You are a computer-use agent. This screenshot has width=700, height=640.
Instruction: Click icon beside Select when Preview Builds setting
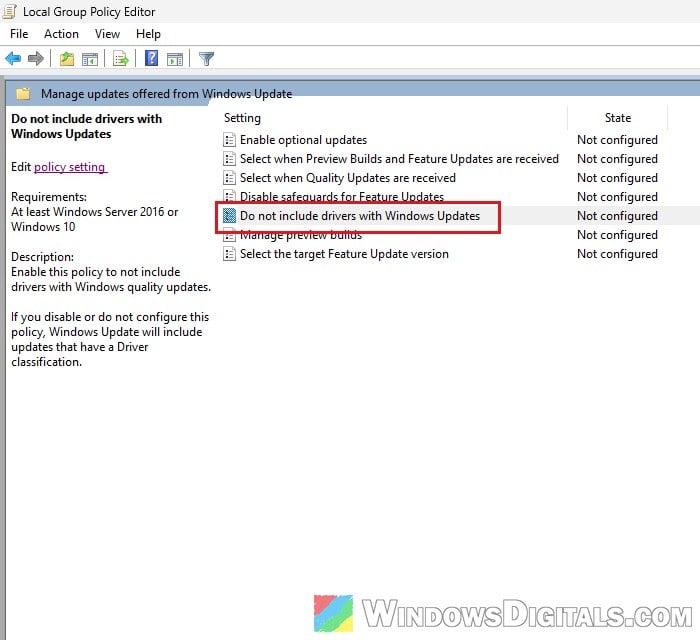click(229, 159)
